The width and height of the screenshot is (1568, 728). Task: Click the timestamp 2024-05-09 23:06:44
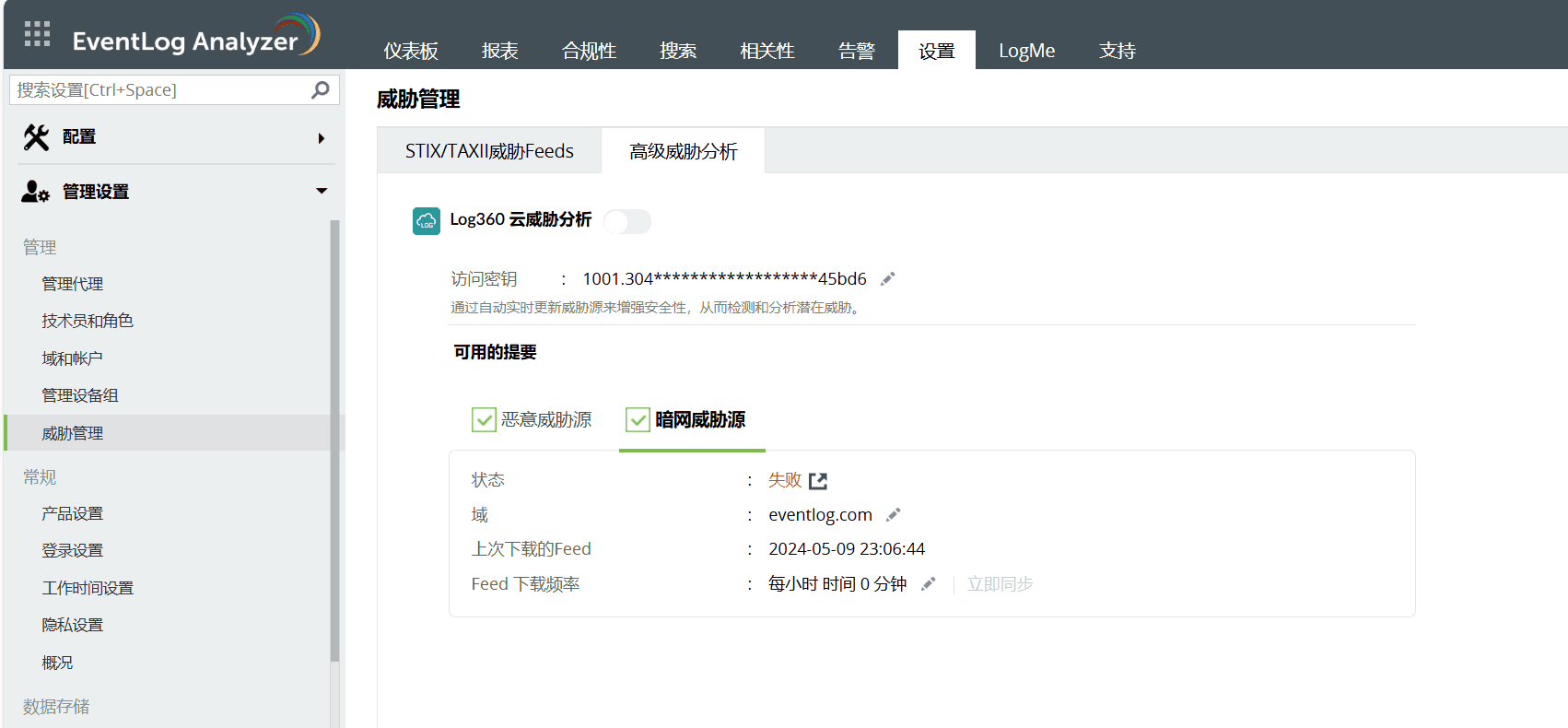(847, 549)
